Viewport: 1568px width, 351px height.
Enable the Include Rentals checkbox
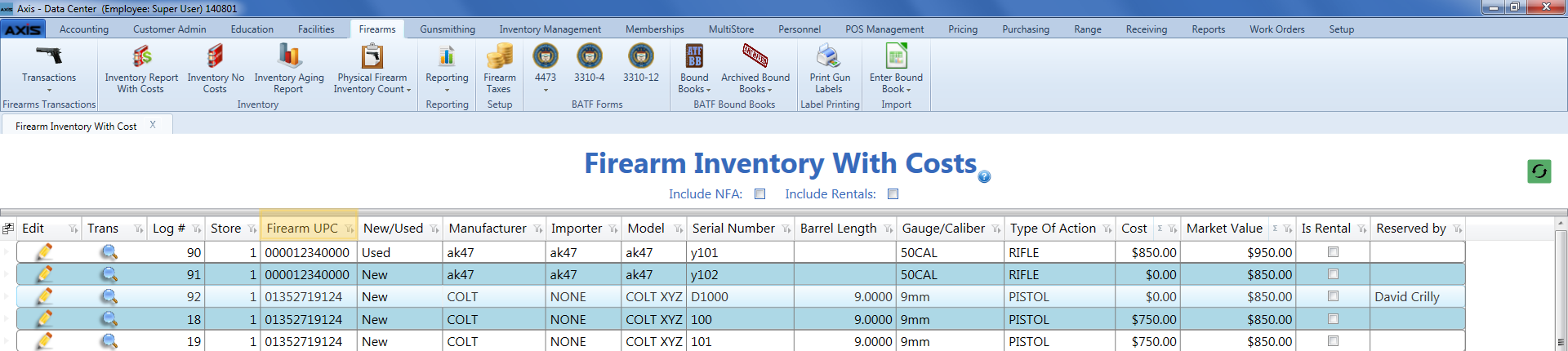(893, 194)
